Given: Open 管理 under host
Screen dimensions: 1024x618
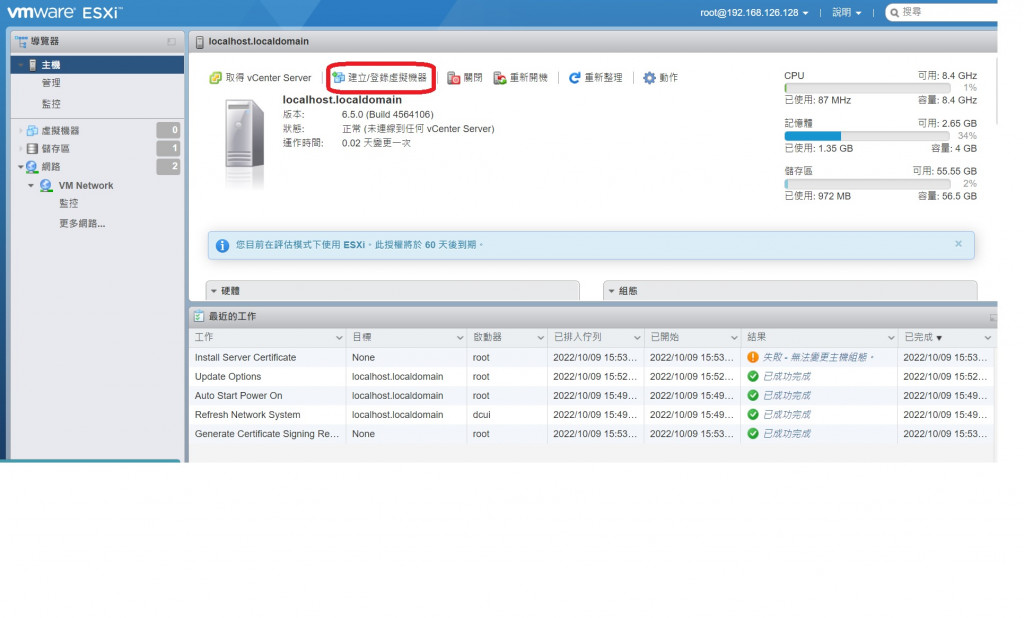Looking at the screenshot, I should click(51, 83).
